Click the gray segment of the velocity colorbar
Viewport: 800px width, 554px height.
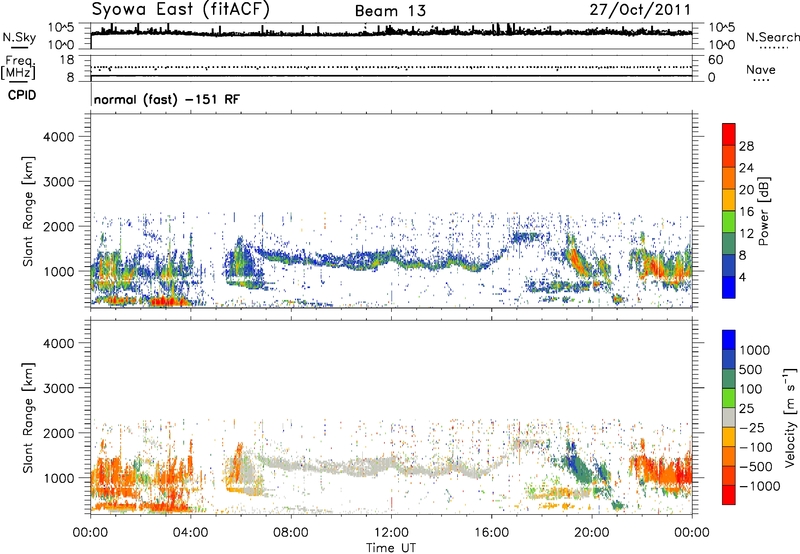click(729, 418)
